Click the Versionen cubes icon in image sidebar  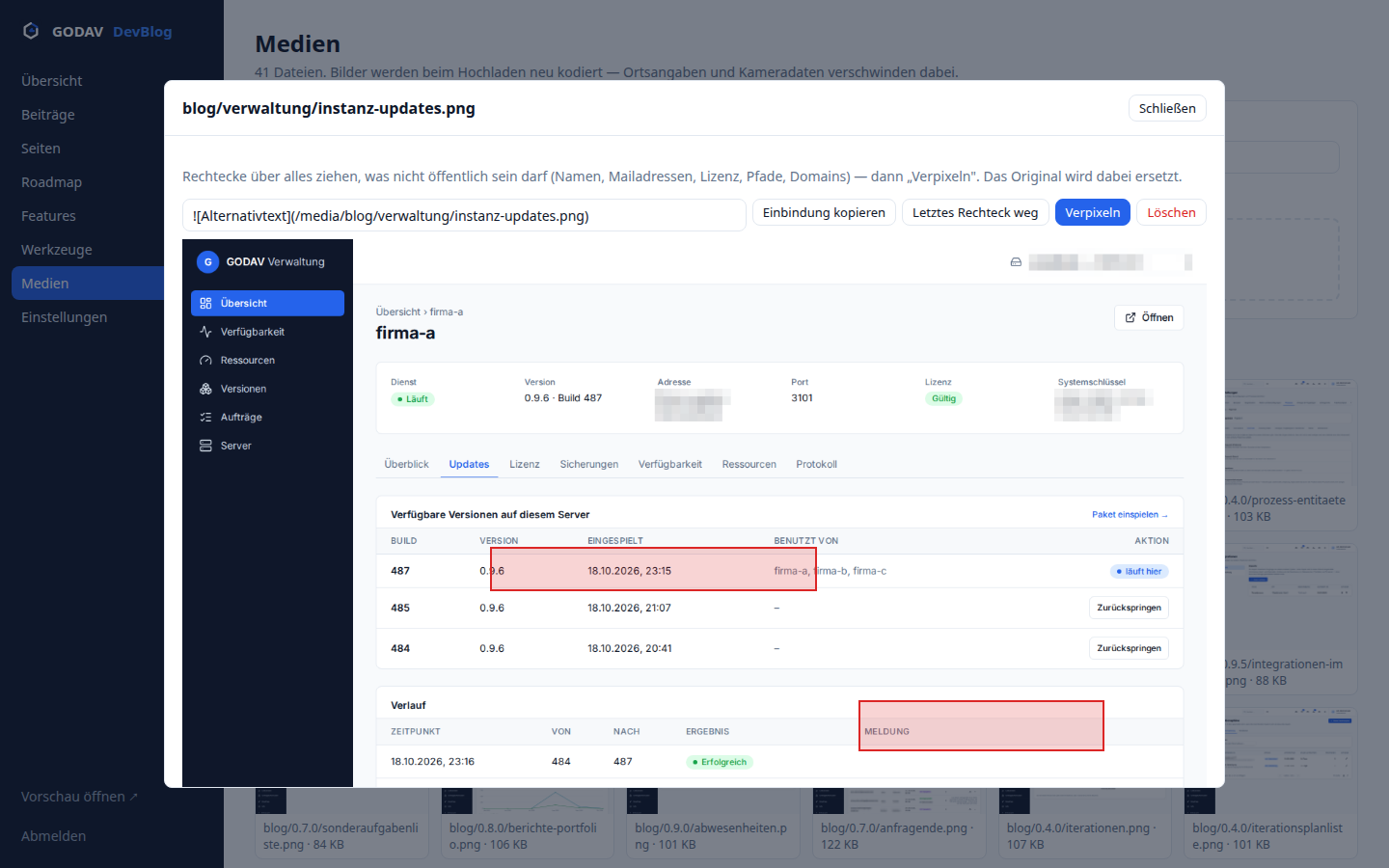coord(205,389)
